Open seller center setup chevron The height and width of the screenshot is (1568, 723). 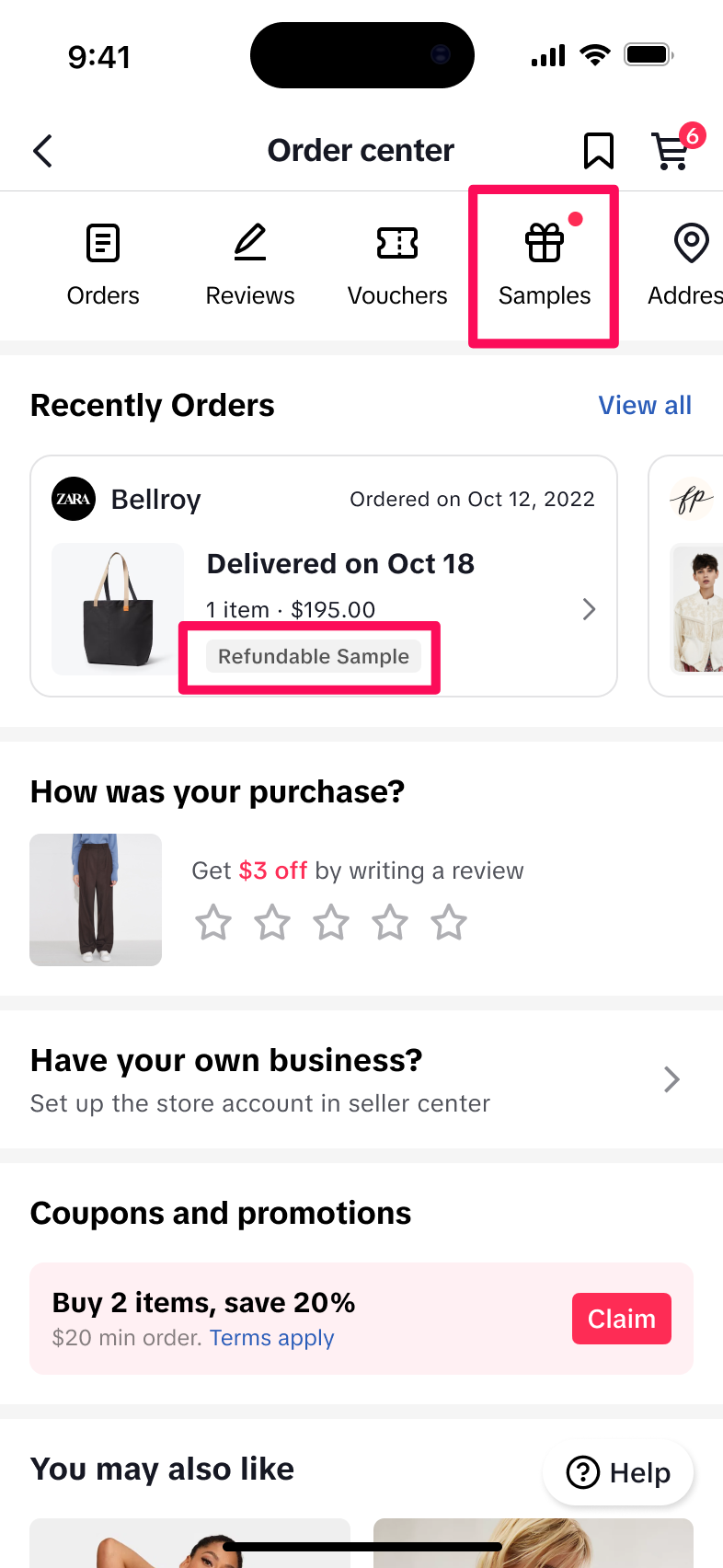pos(671,1079)
